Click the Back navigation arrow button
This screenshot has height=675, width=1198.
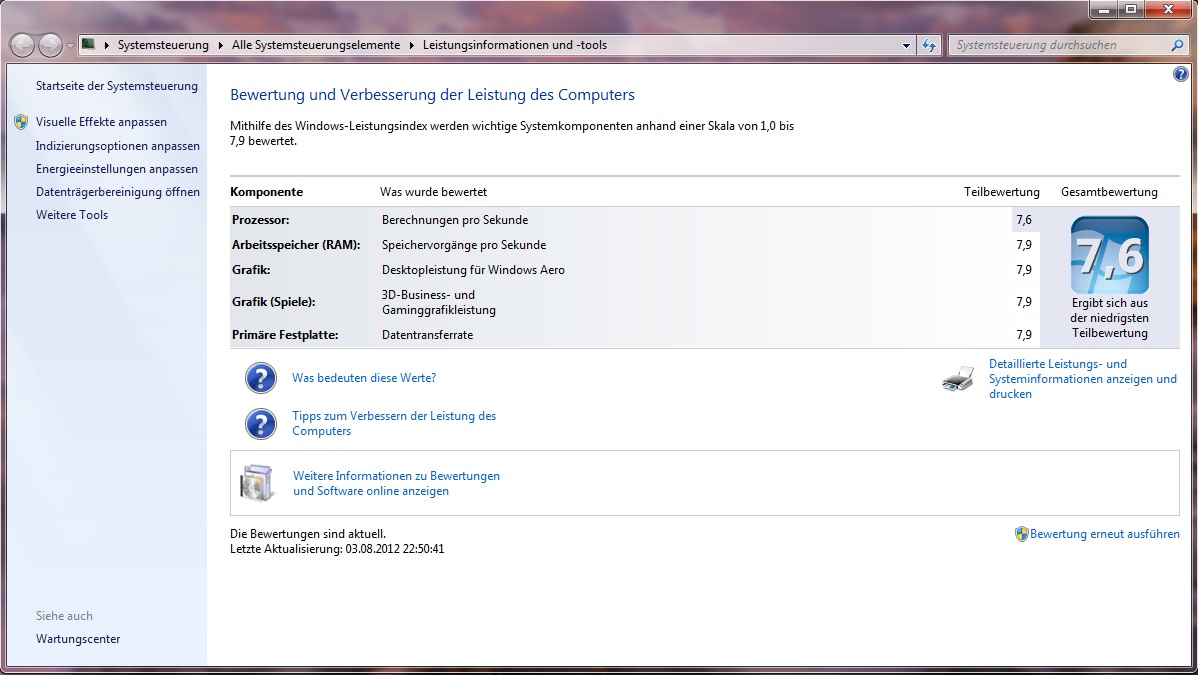click(x=22, y=45)
